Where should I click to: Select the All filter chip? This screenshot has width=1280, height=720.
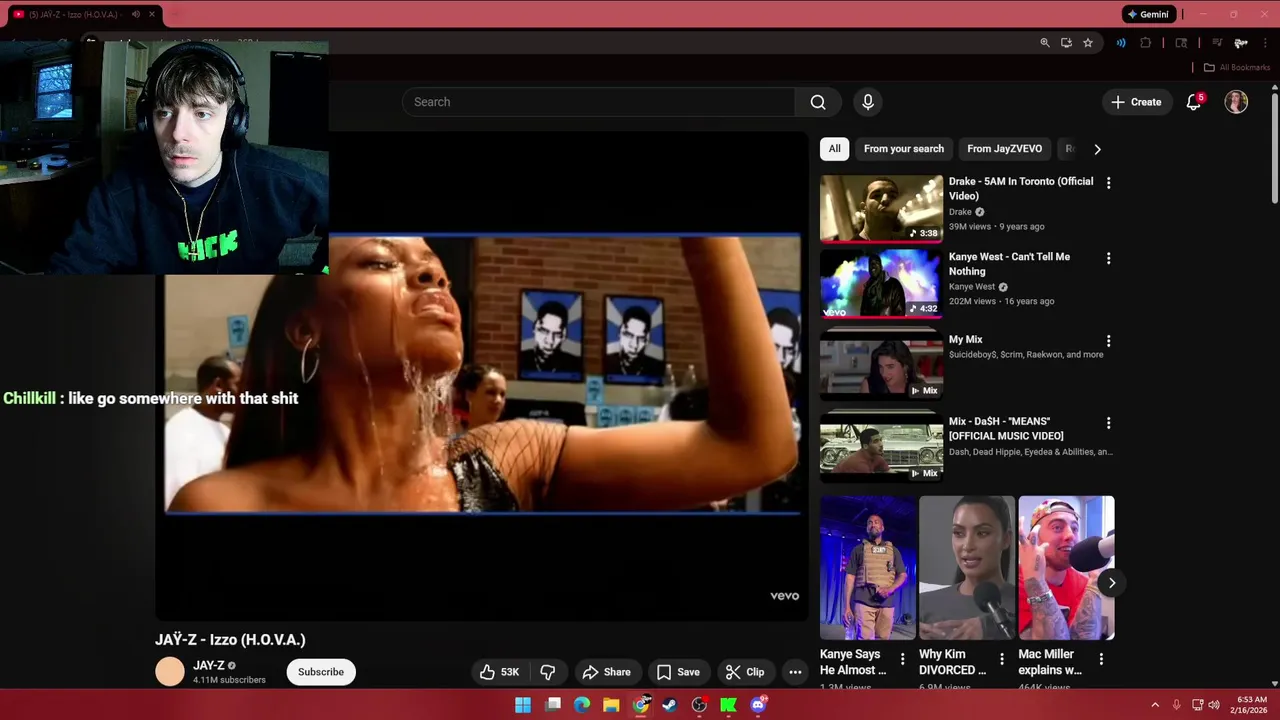[x=834, y=149]
